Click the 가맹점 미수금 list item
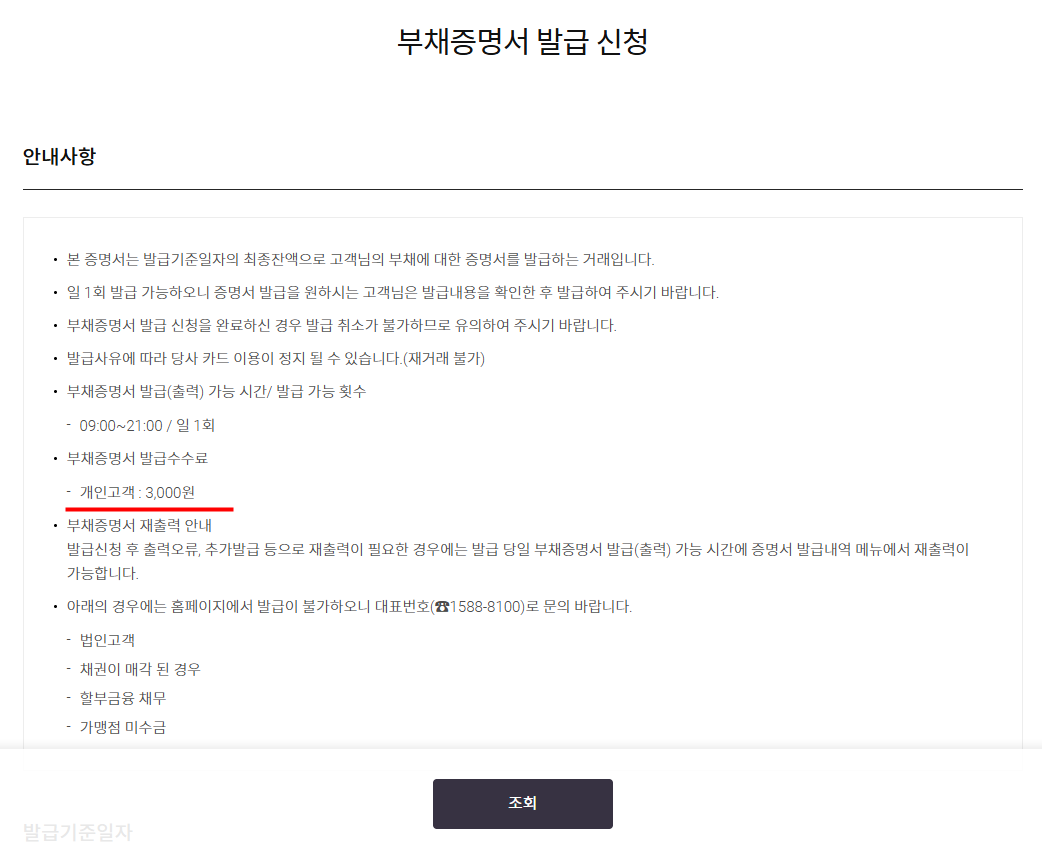 [x=123, y=727]
